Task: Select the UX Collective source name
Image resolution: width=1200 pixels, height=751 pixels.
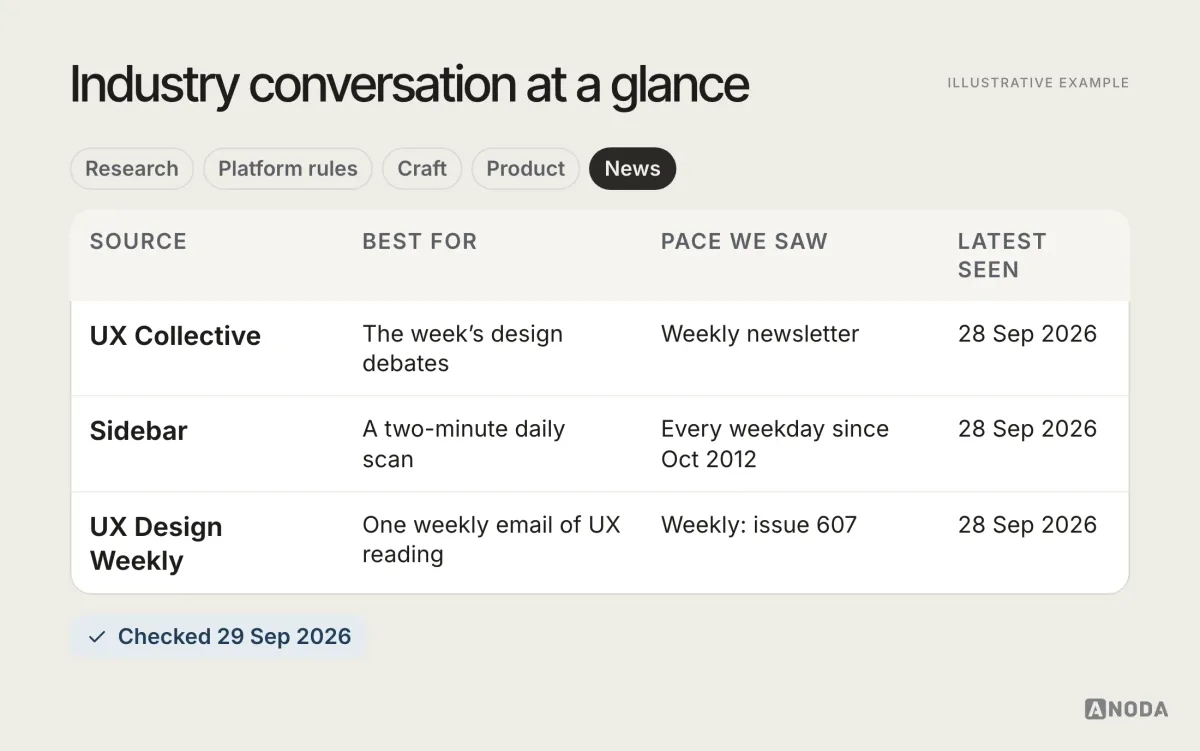Action: click(x=175, y=336)
